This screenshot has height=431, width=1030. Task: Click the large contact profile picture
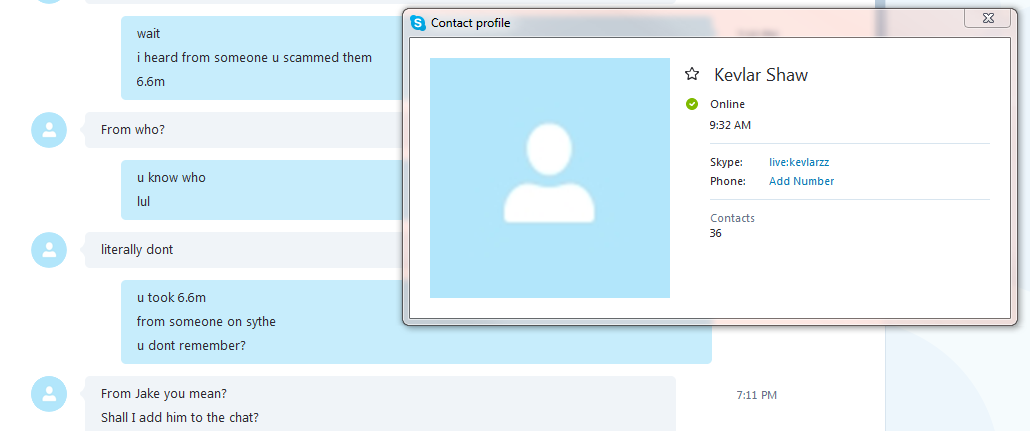[550, 178]
